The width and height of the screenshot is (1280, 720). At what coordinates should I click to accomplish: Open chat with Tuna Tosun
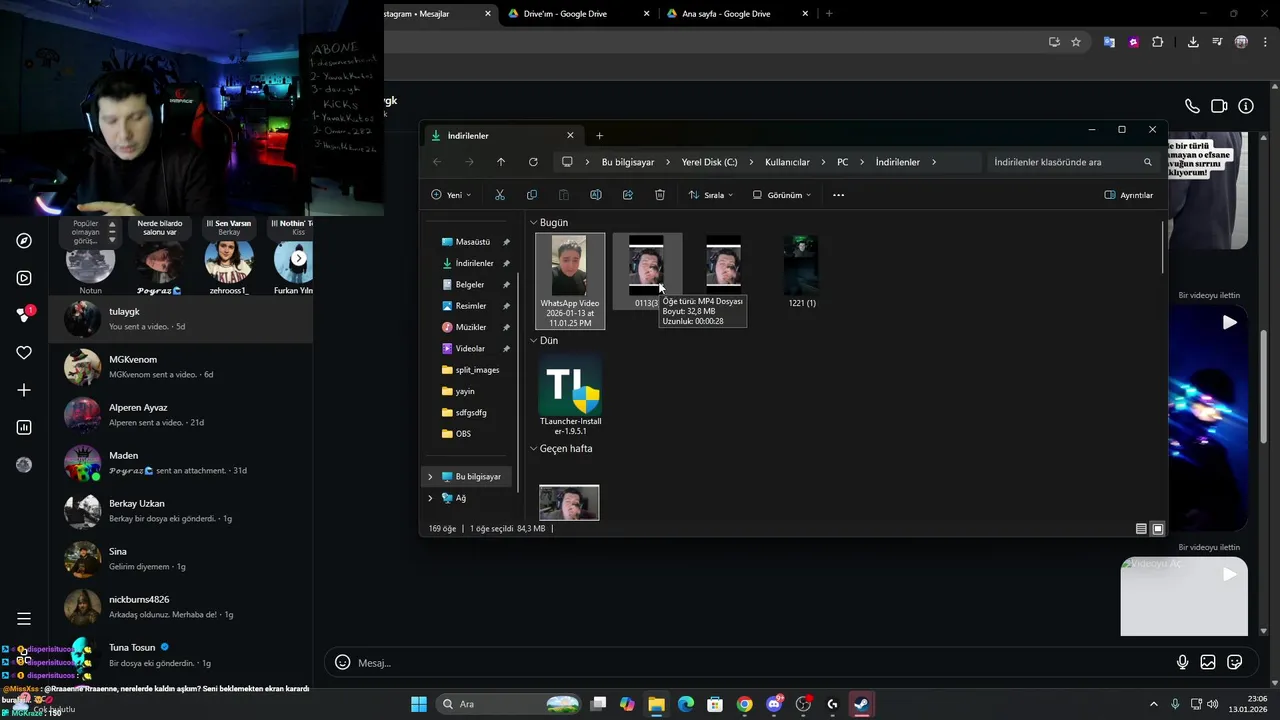(x=181, y=655)
